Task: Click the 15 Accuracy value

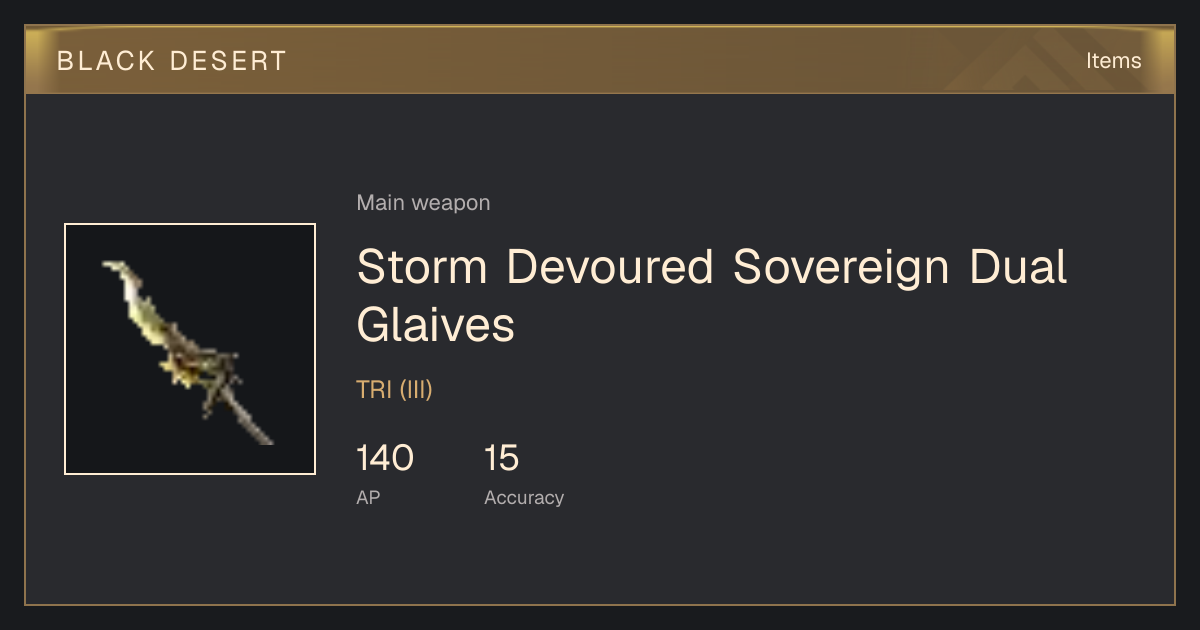Action: (x=502, y=458)
